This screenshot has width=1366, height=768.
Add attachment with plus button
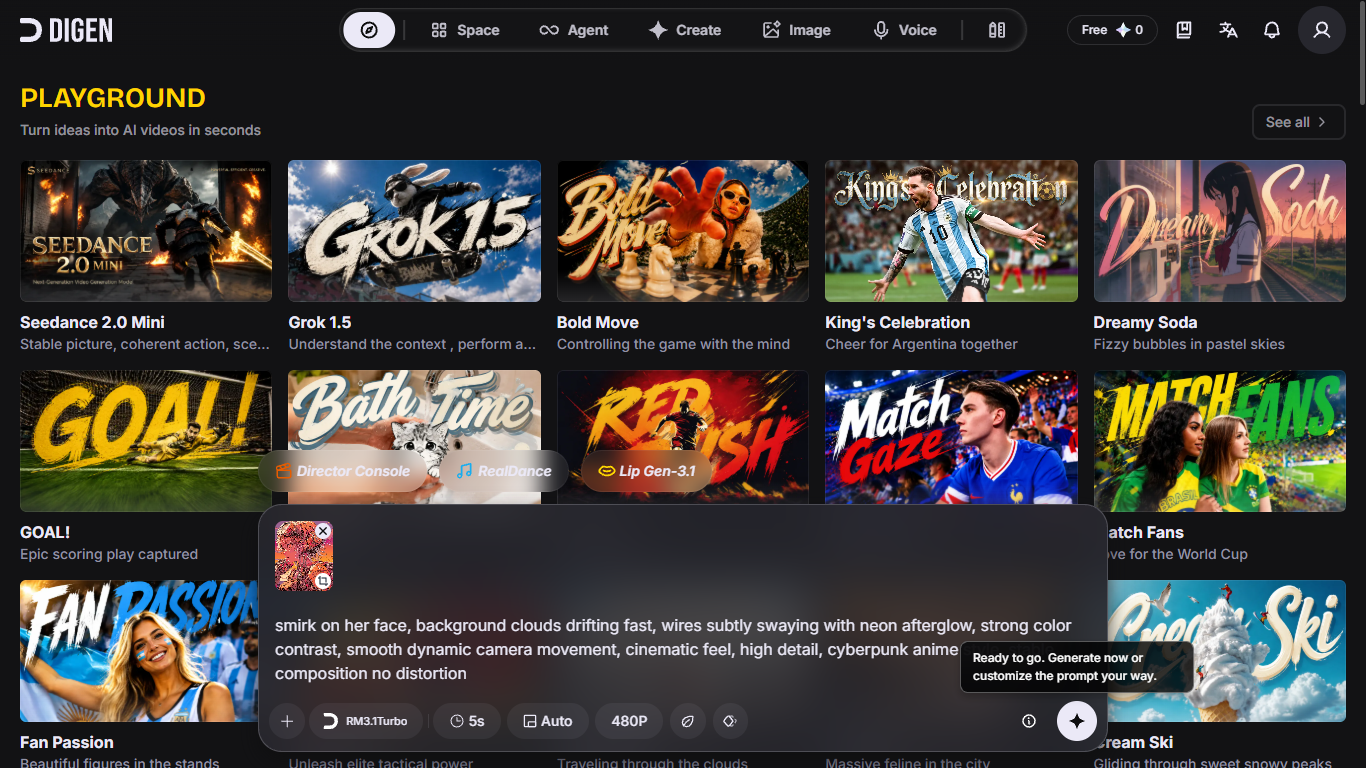287,721
